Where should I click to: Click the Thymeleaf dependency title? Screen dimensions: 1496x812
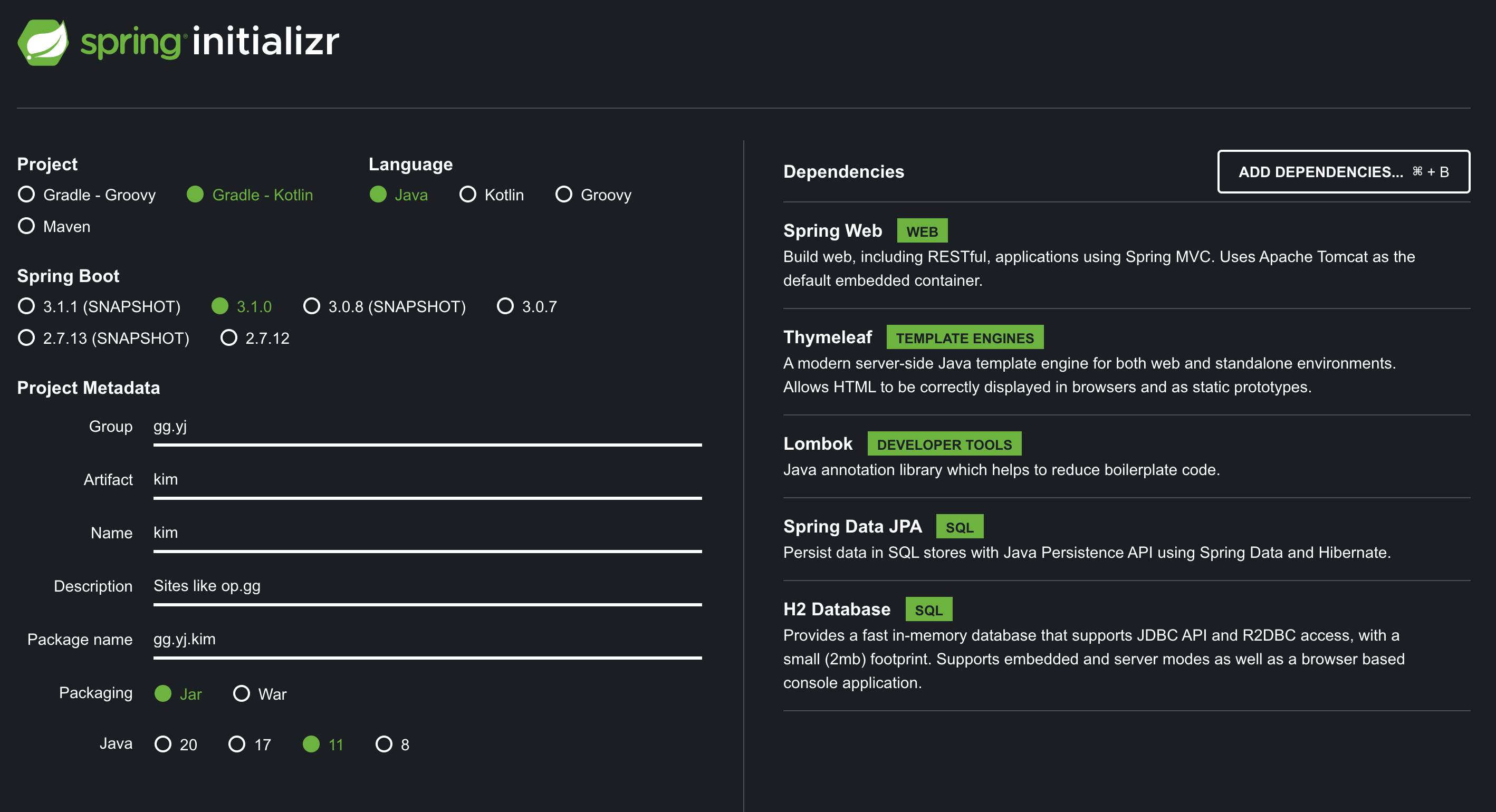click(x=828, y=337)
